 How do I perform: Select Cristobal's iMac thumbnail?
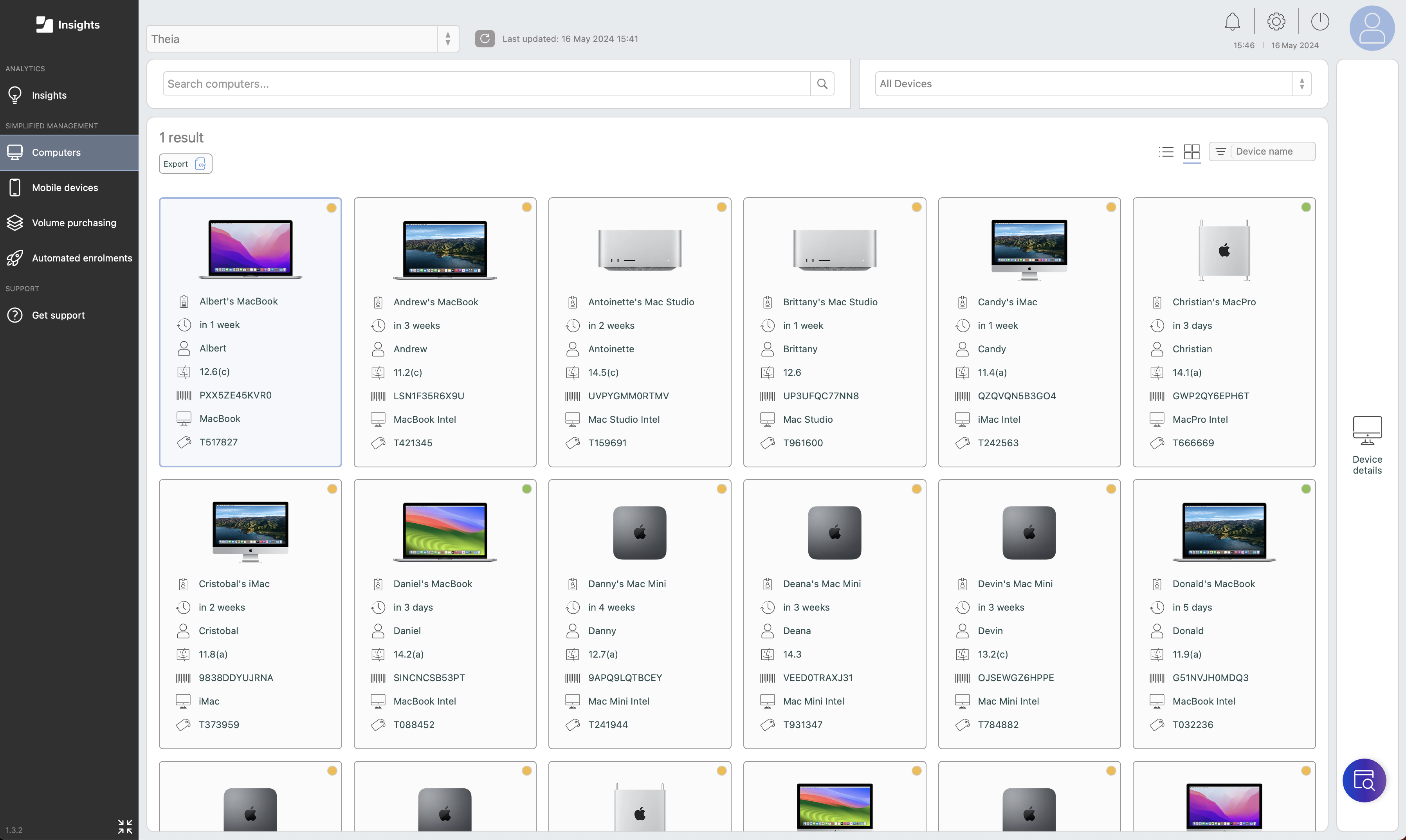coord(250,532)
